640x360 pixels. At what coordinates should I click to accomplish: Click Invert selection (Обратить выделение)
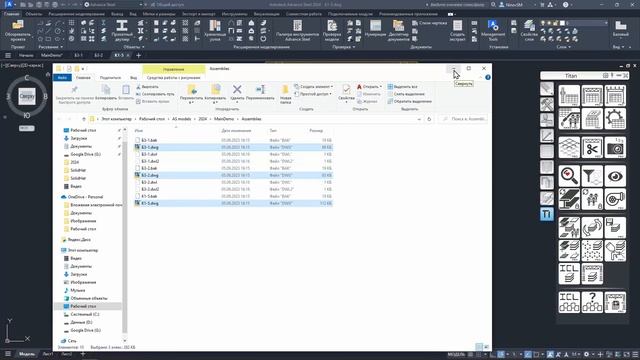(409, 101)
